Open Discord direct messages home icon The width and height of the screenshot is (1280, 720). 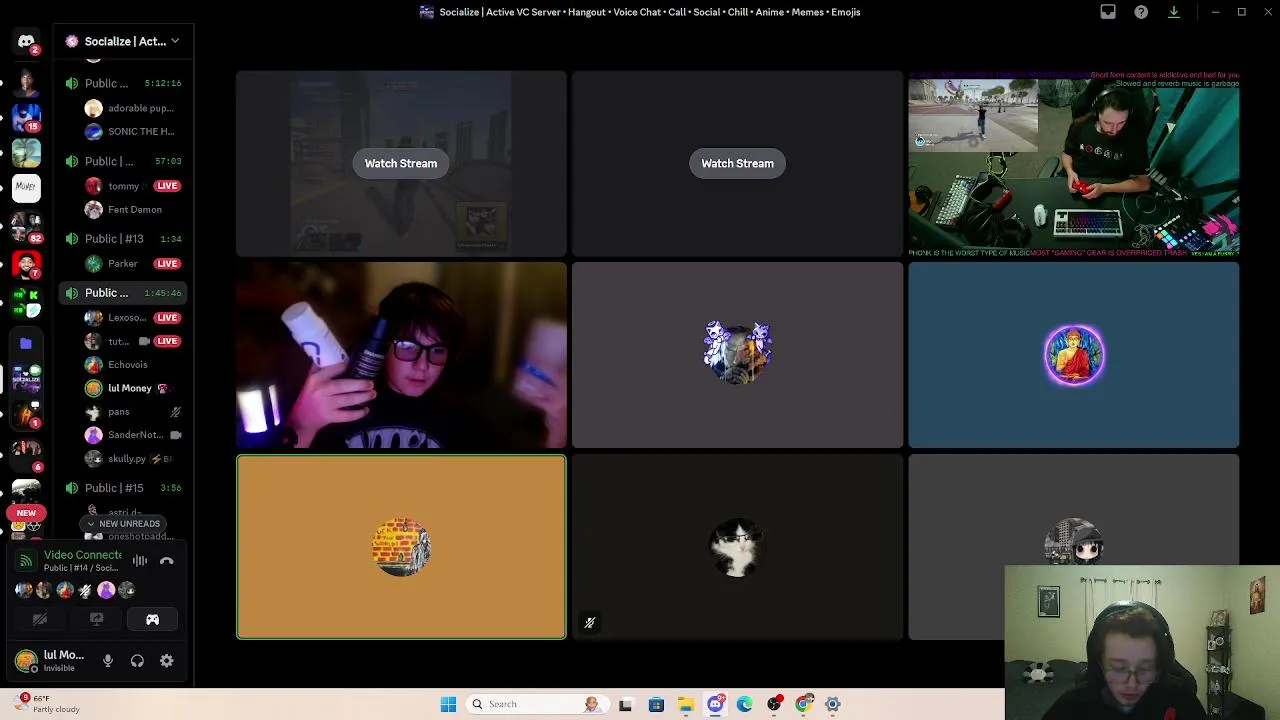point(26,42)
